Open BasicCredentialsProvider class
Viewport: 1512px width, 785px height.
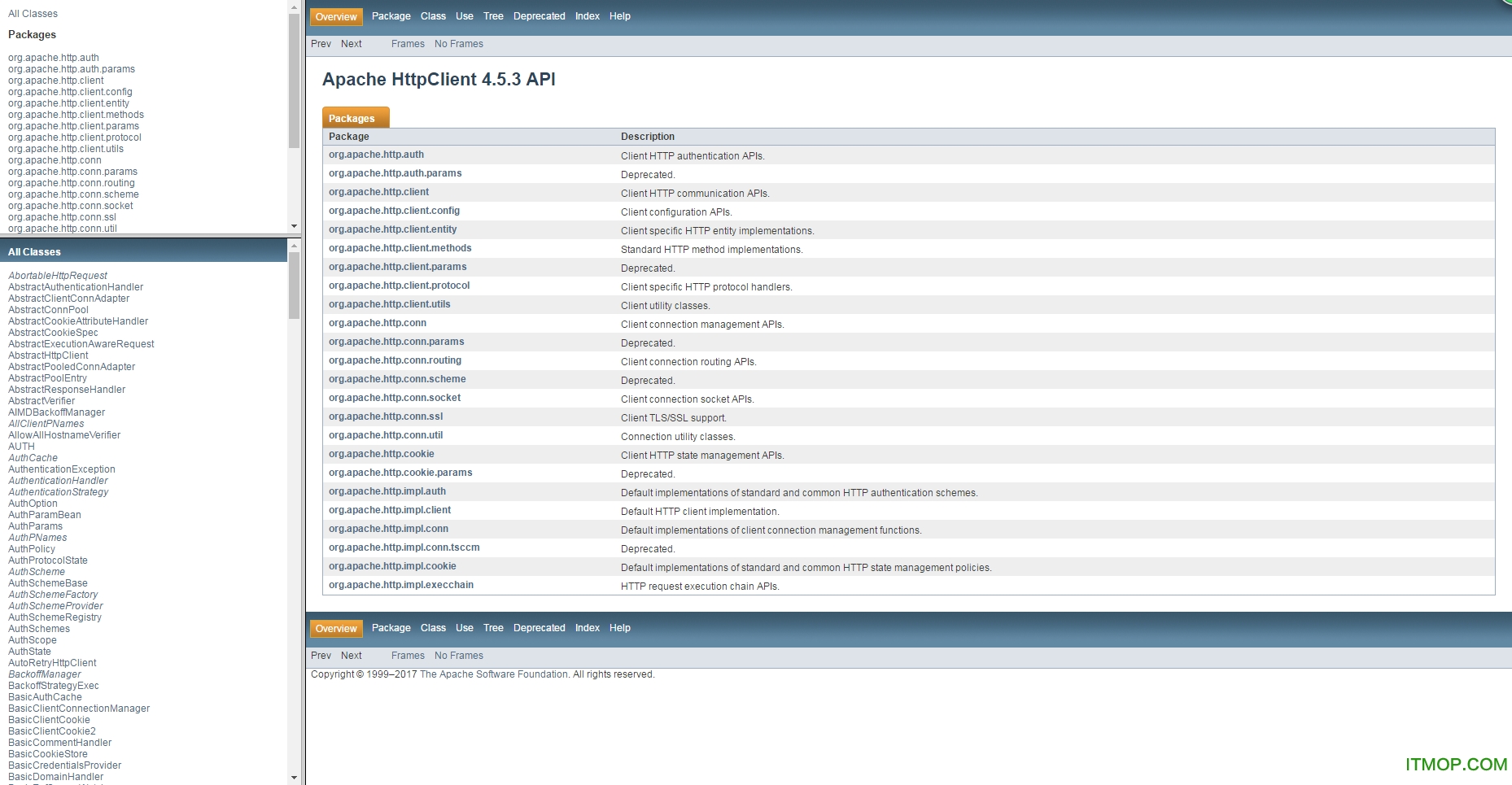click(x=64, y=765)
